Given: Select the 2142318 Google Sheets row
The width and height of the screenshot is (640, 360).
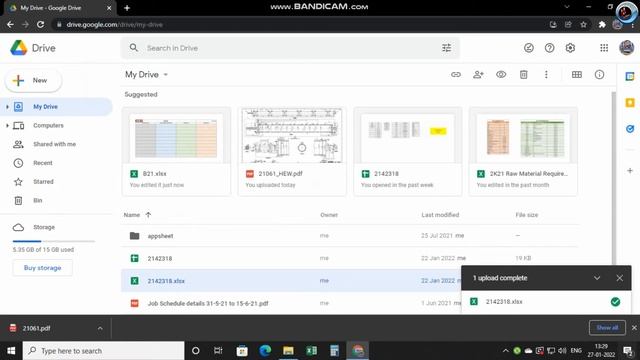Looking at the screenshot, I should coord(350,258).
